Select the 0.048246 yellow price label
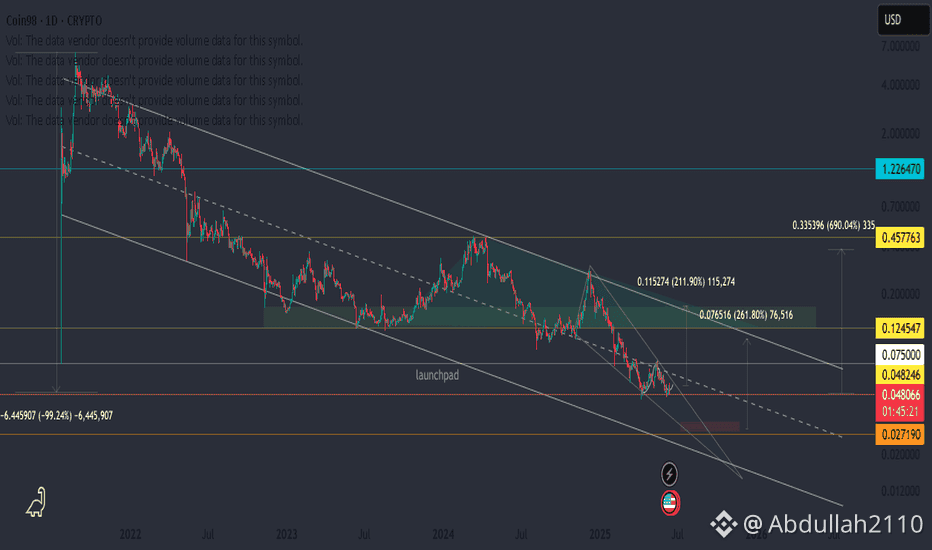This screenshot has width=932, height=550. [900, 375]
